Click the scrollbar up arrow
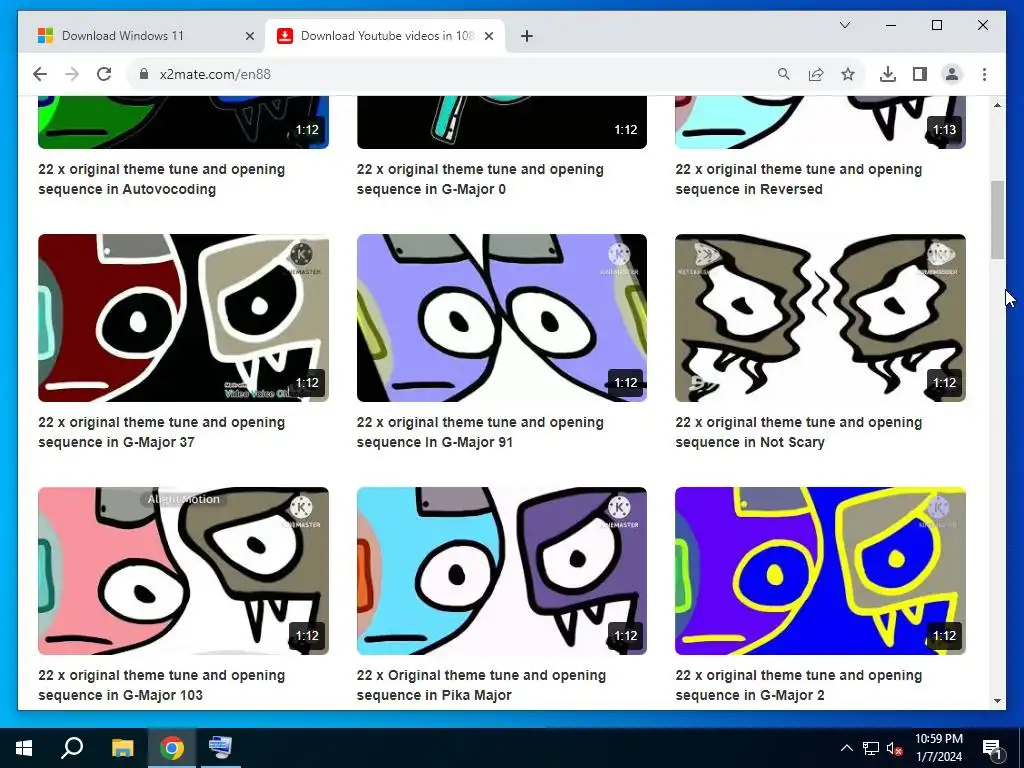 click(x=997, y=104)
